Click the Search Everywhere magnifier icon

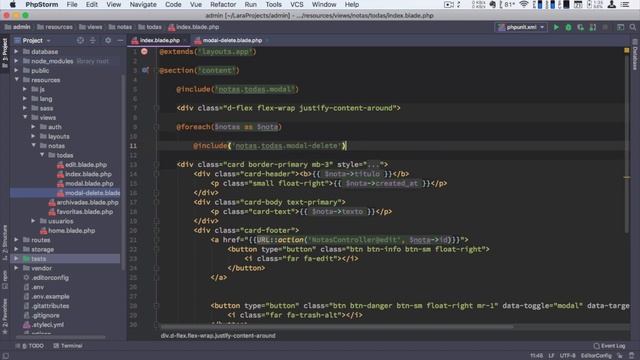(633, 27)
